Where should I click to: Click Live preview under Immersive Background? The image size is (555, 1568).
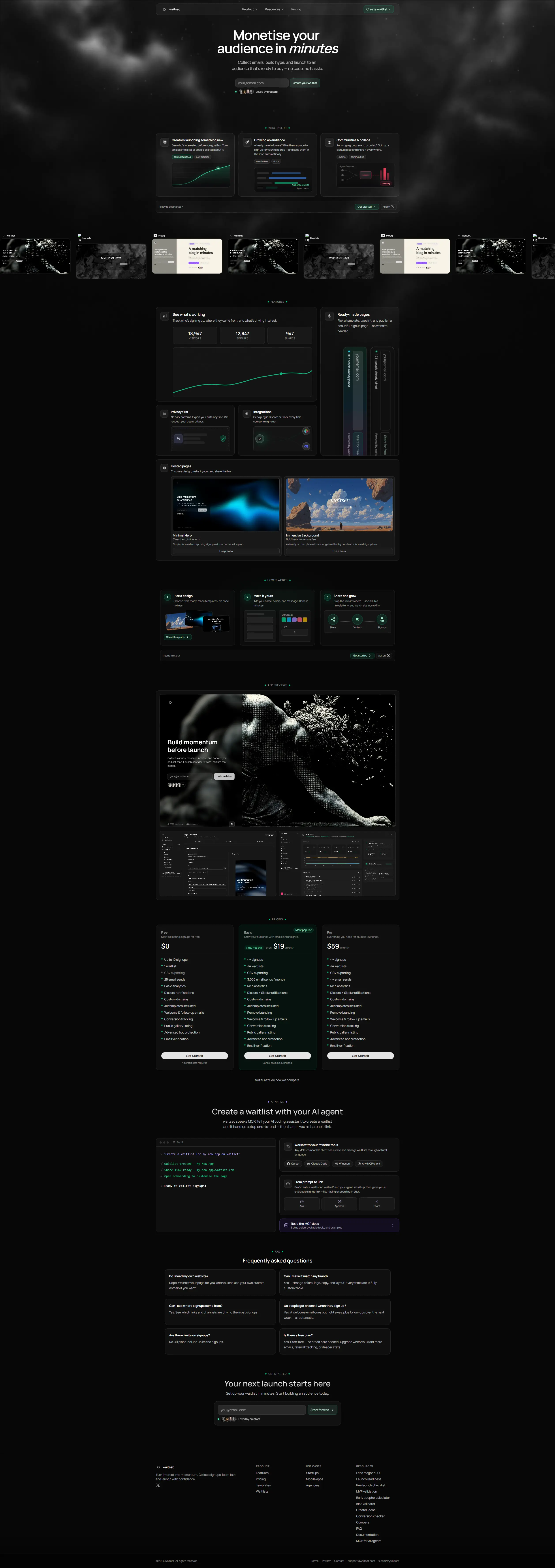[x=339, y=551]
